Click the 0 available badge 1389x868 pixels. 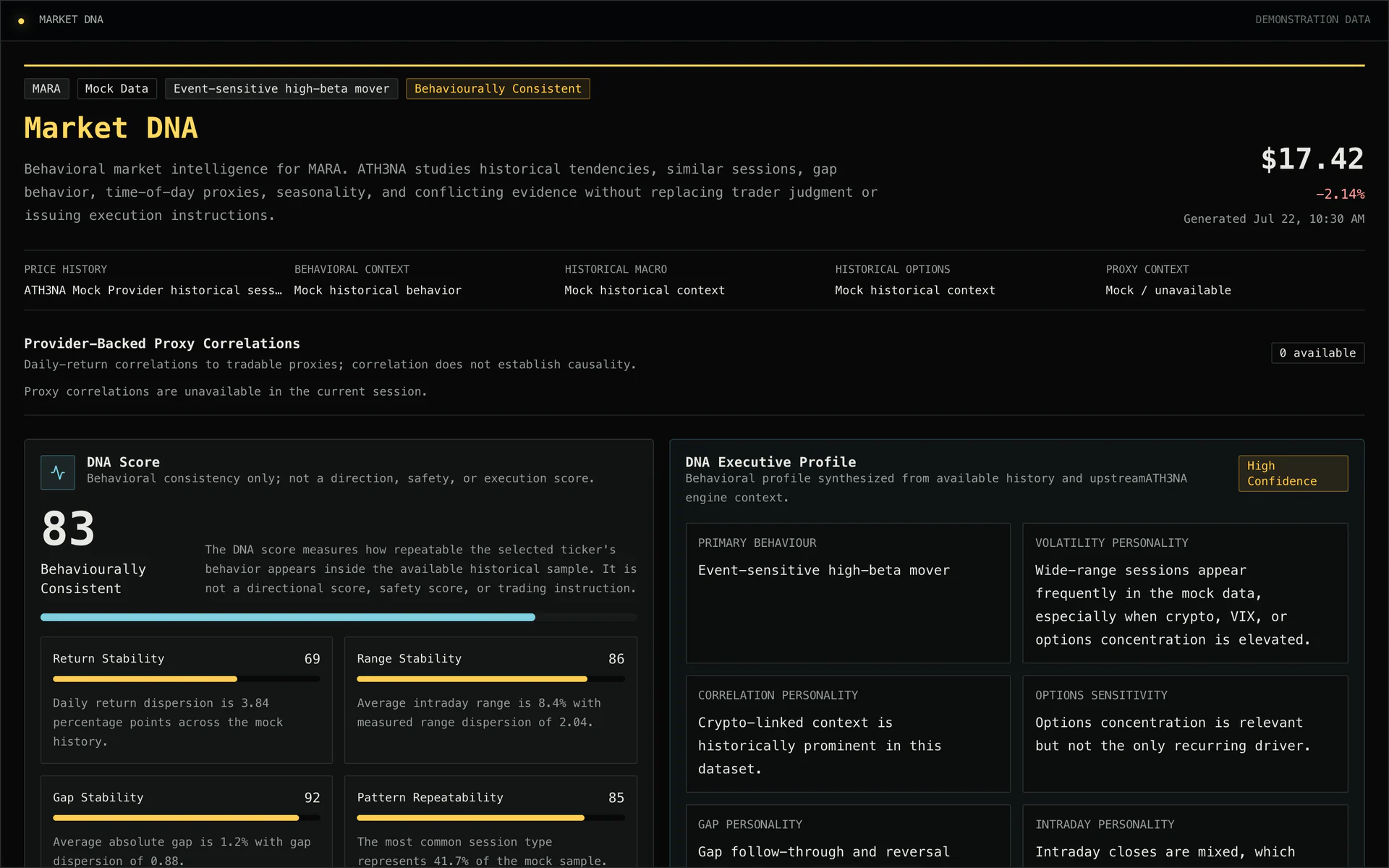[x=1317, y=353]
